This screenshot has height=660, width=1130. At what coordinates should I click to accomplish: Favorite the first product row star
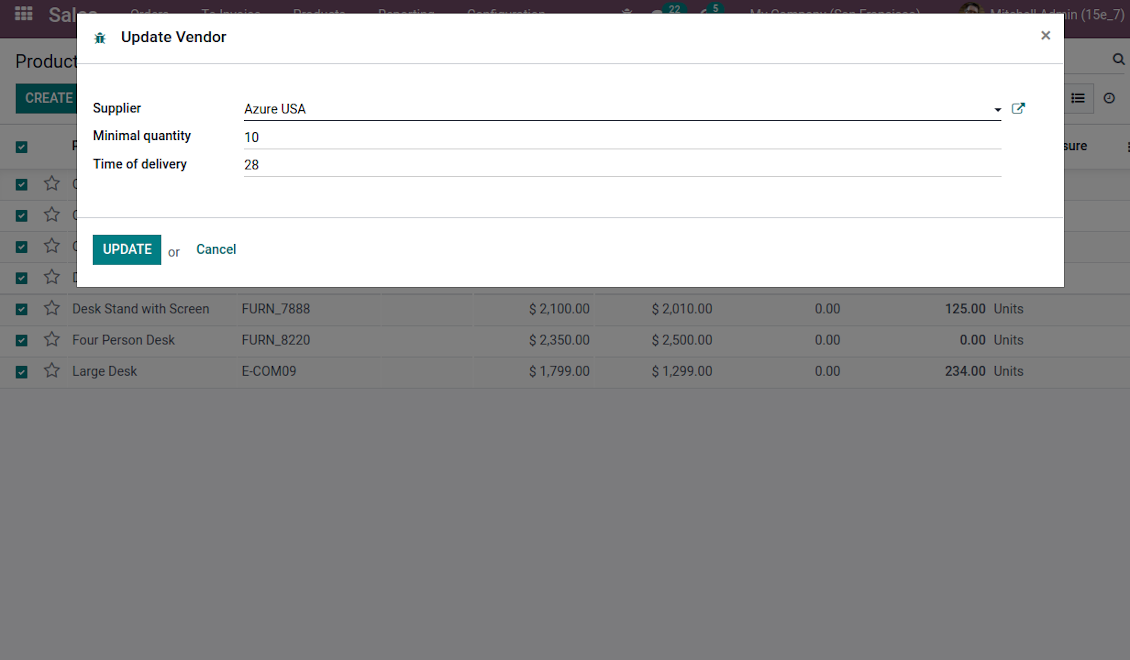pos(52,183)
